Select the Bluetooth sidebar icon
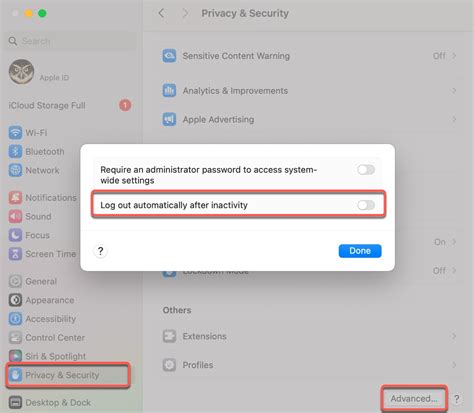Image resolution: width=474 pixels, height=413 pixels. tap(15, 151)
